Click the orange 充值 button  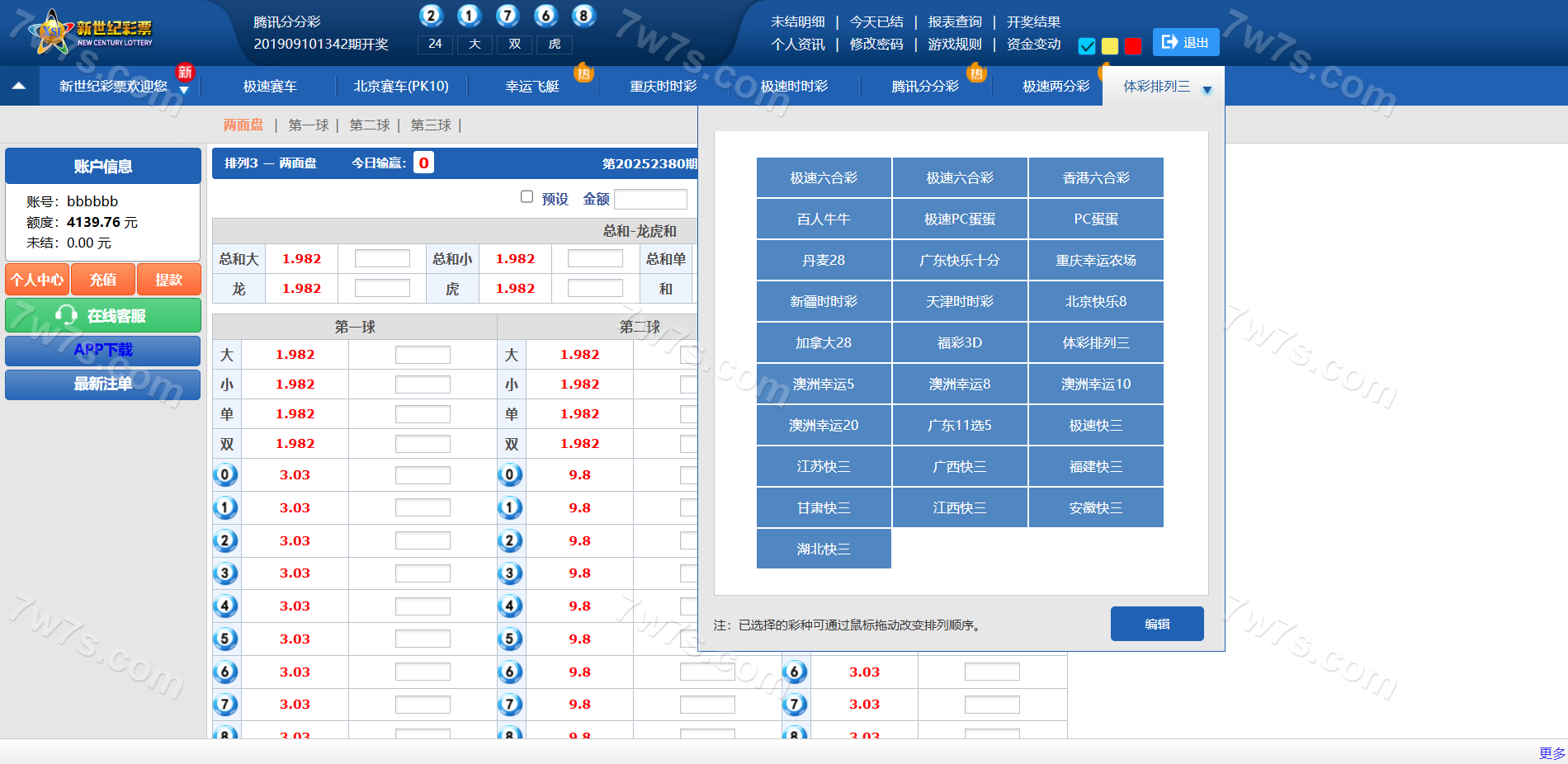pyautogui.click(x=103, y=280)
